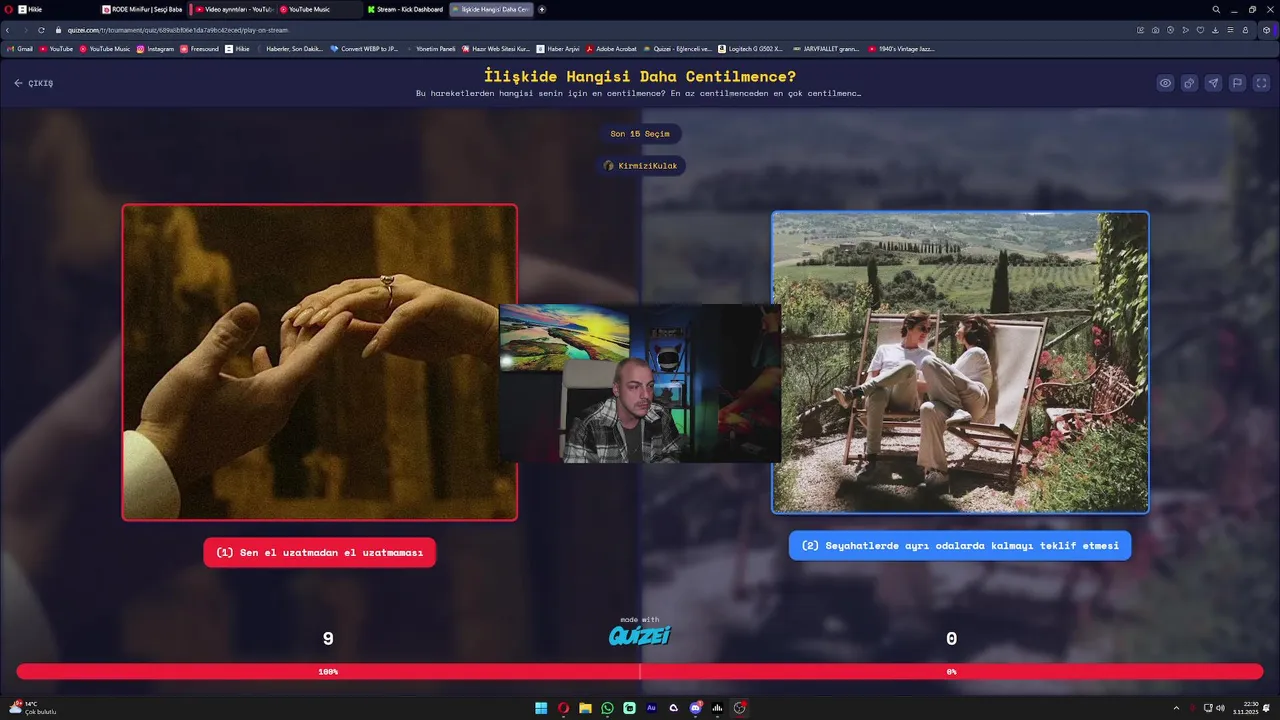Open the taskbar clock 22:30
Viewport: 1280px width, 720px height.
(1246, 708)
